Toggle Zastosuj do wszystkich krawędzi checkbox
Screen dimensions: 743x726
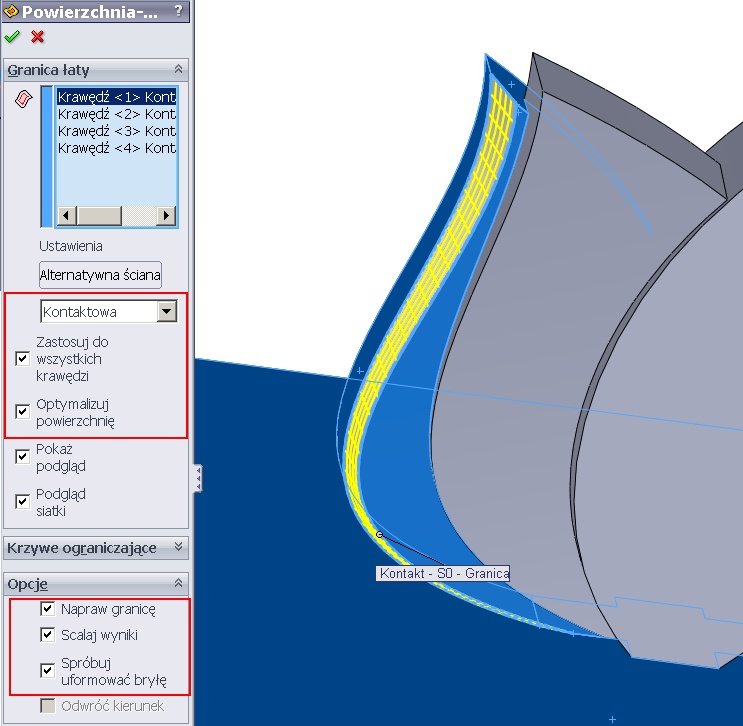(x=22, y=359)
